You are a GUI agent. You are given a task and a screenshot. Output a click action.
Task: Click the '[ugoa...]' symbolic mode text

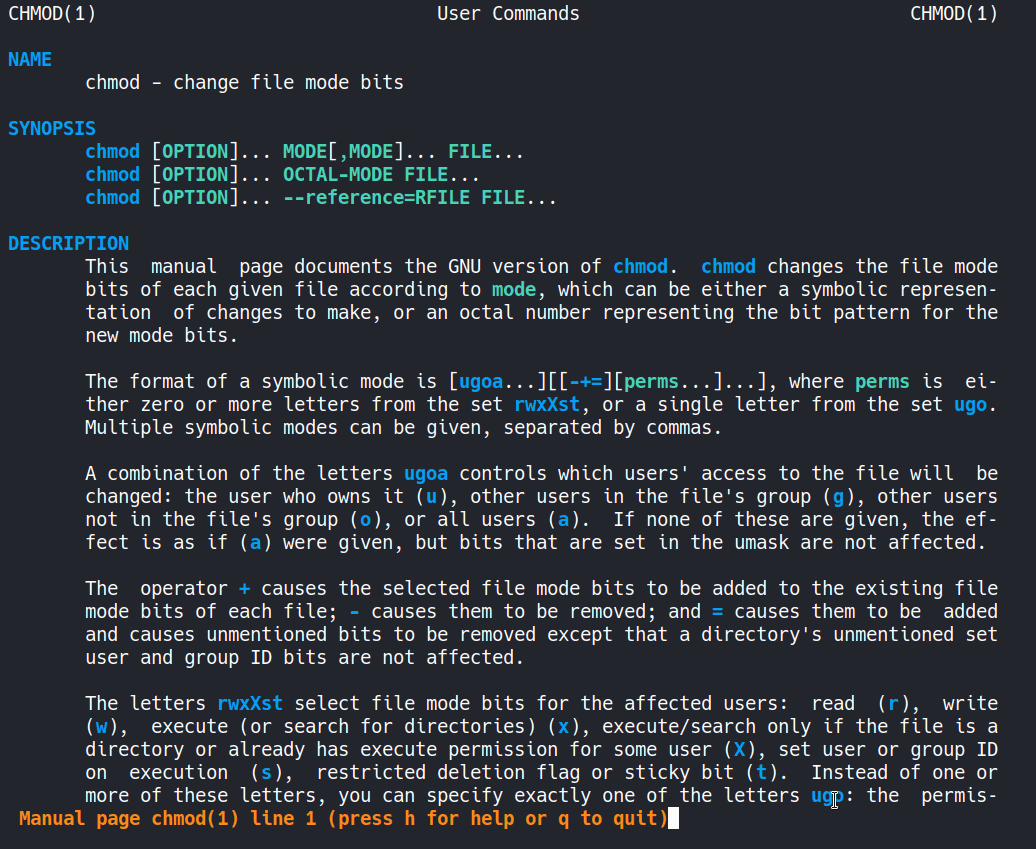[x=498, y=381]
